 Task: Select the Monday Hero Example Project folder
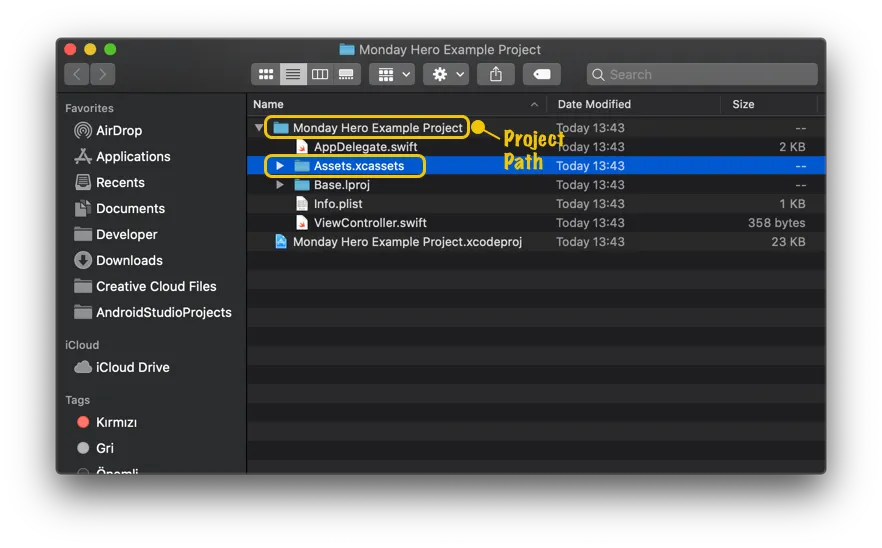click(x=537, y=128)
